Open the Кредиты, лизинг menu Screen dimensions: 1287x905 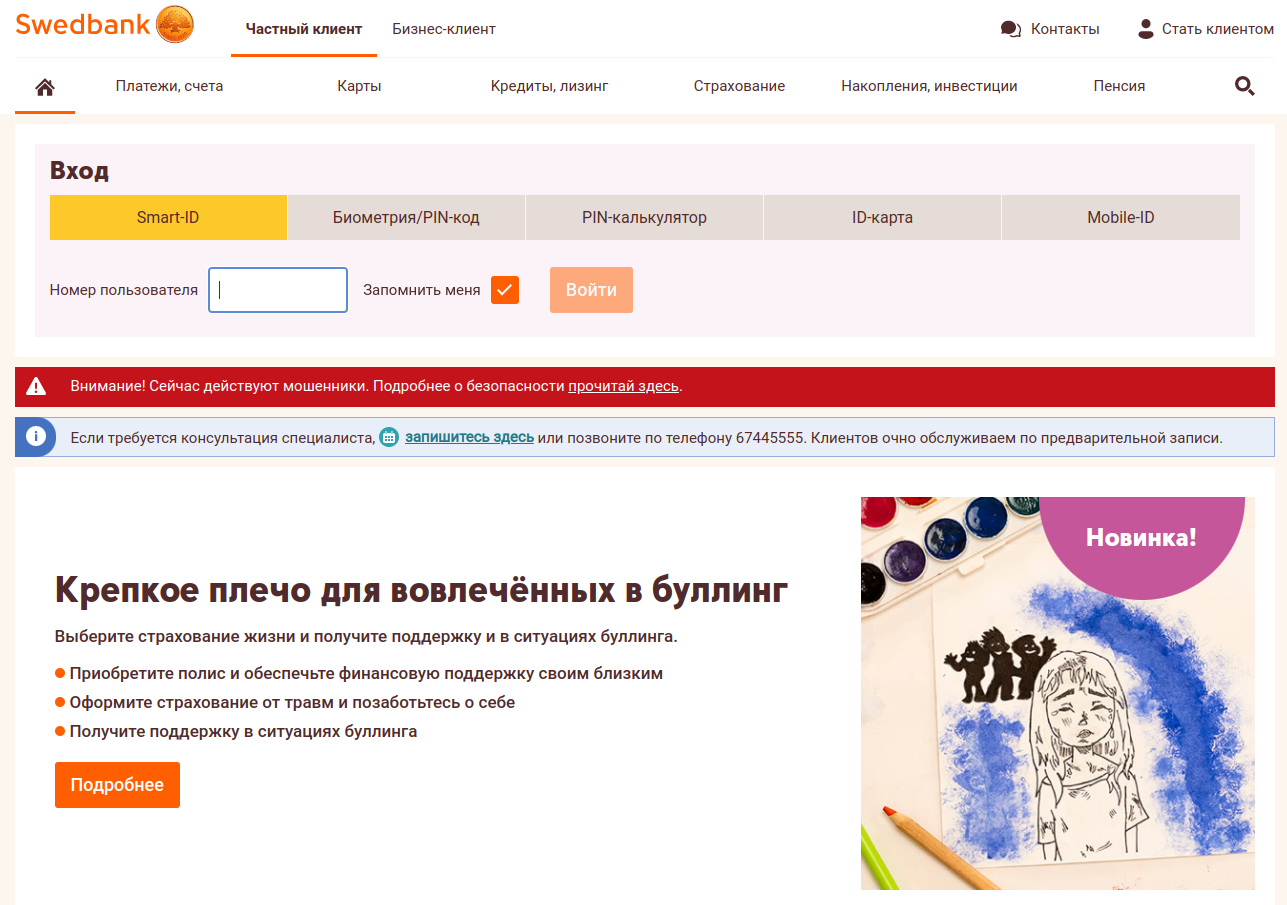[x=549, y=86]
